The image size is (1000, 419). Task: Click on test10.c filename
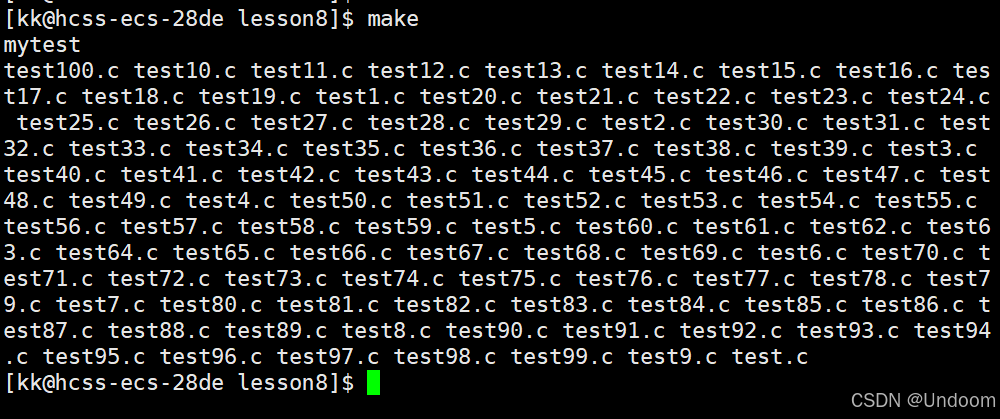pyautogui.click(x=185, y=71)
